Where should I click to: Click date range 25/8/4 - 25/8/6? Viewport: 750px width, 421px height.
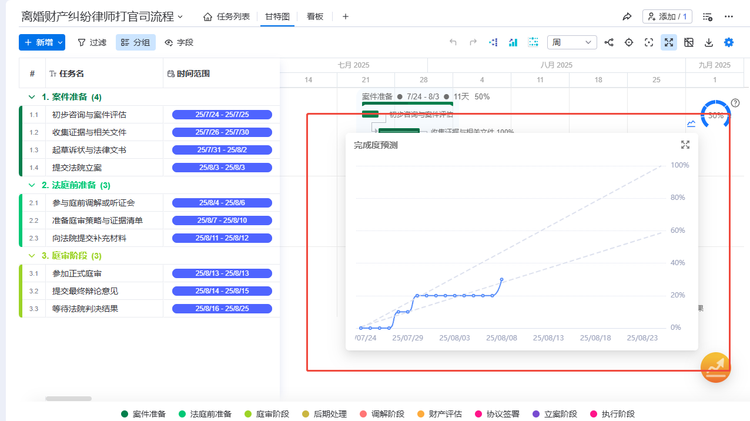point(222,203)
